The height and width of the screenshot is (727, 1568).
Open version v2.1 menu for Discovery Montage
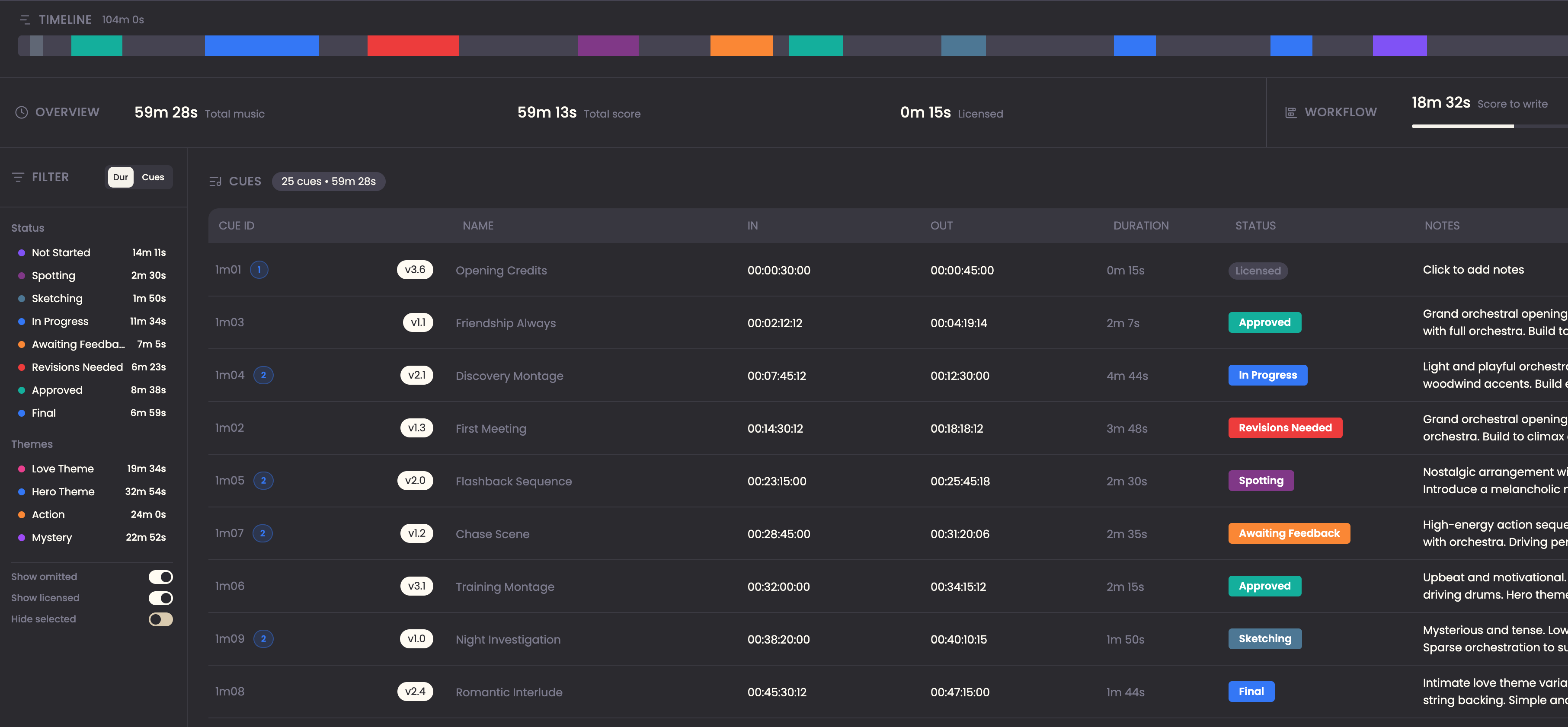416,375
